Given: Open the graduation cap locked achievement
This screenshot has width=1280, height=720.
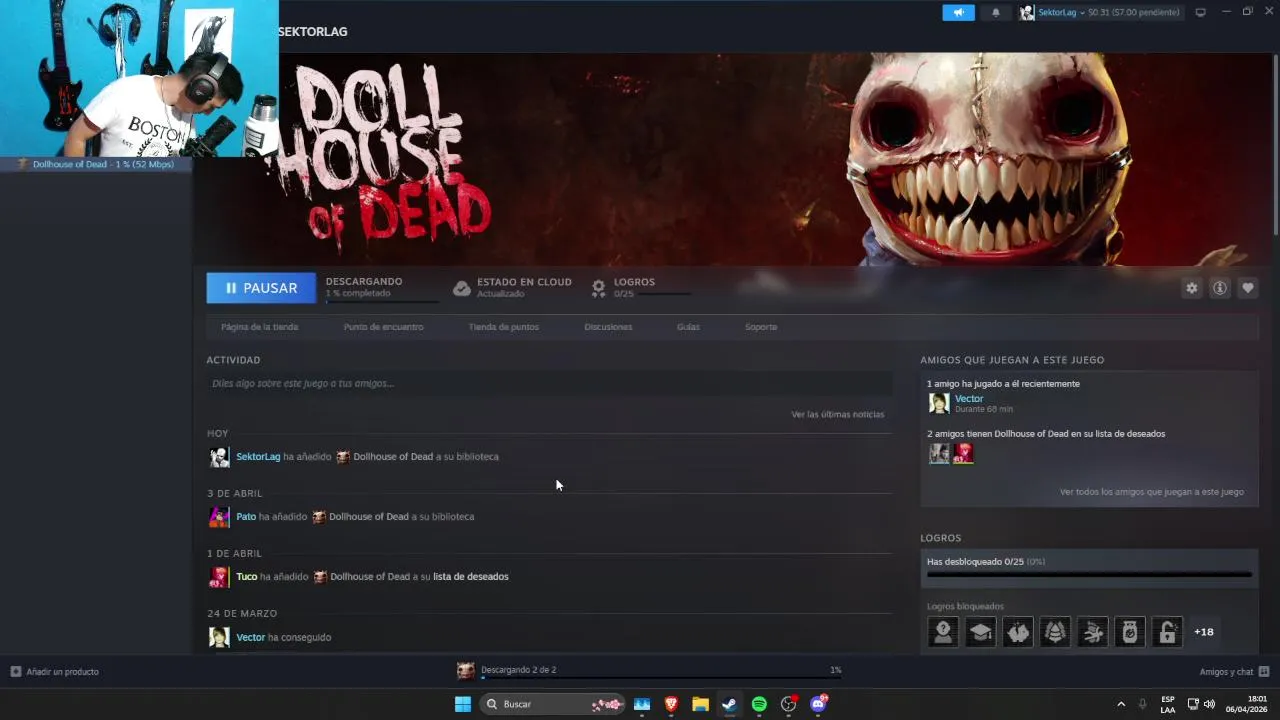Looking at the screenshot, I should [x=980, y=632].
